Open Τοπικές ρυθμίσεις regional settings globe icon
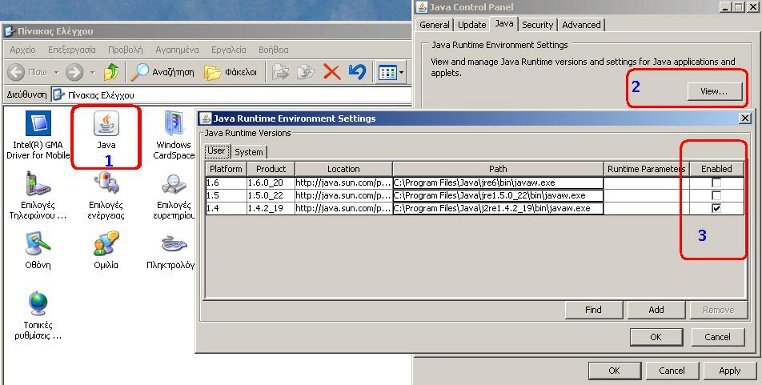Screen dimensions: 762x385 coord(38,303)
